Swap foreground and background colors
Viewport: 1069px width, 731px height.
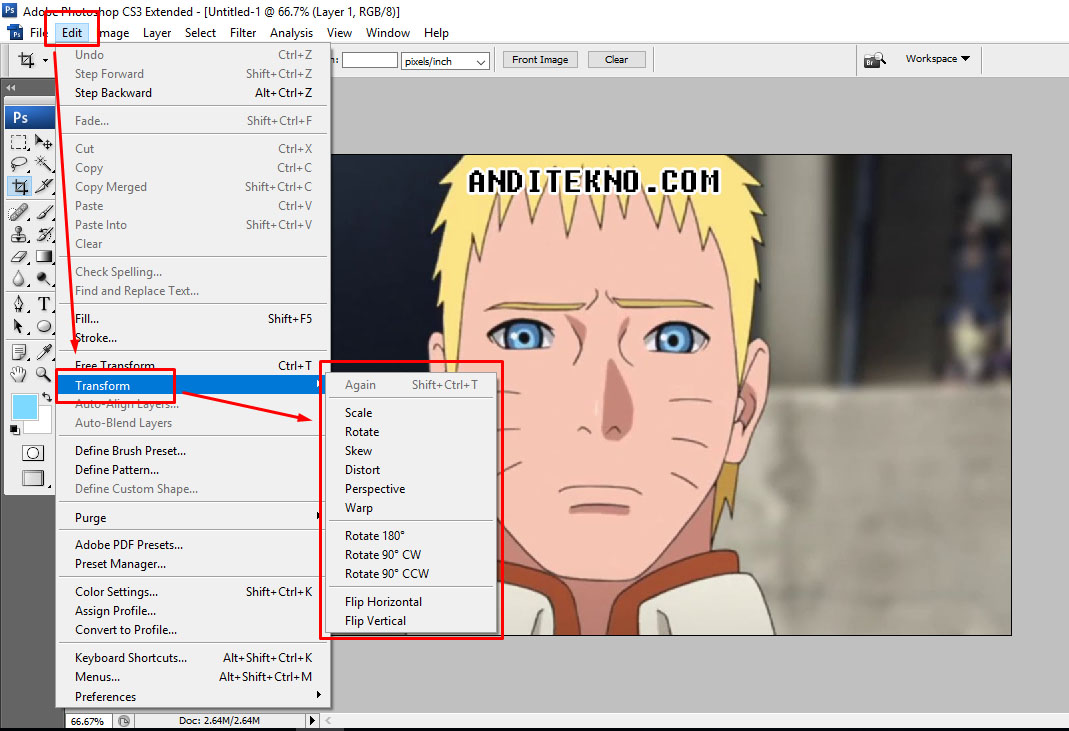coord(46,397)
